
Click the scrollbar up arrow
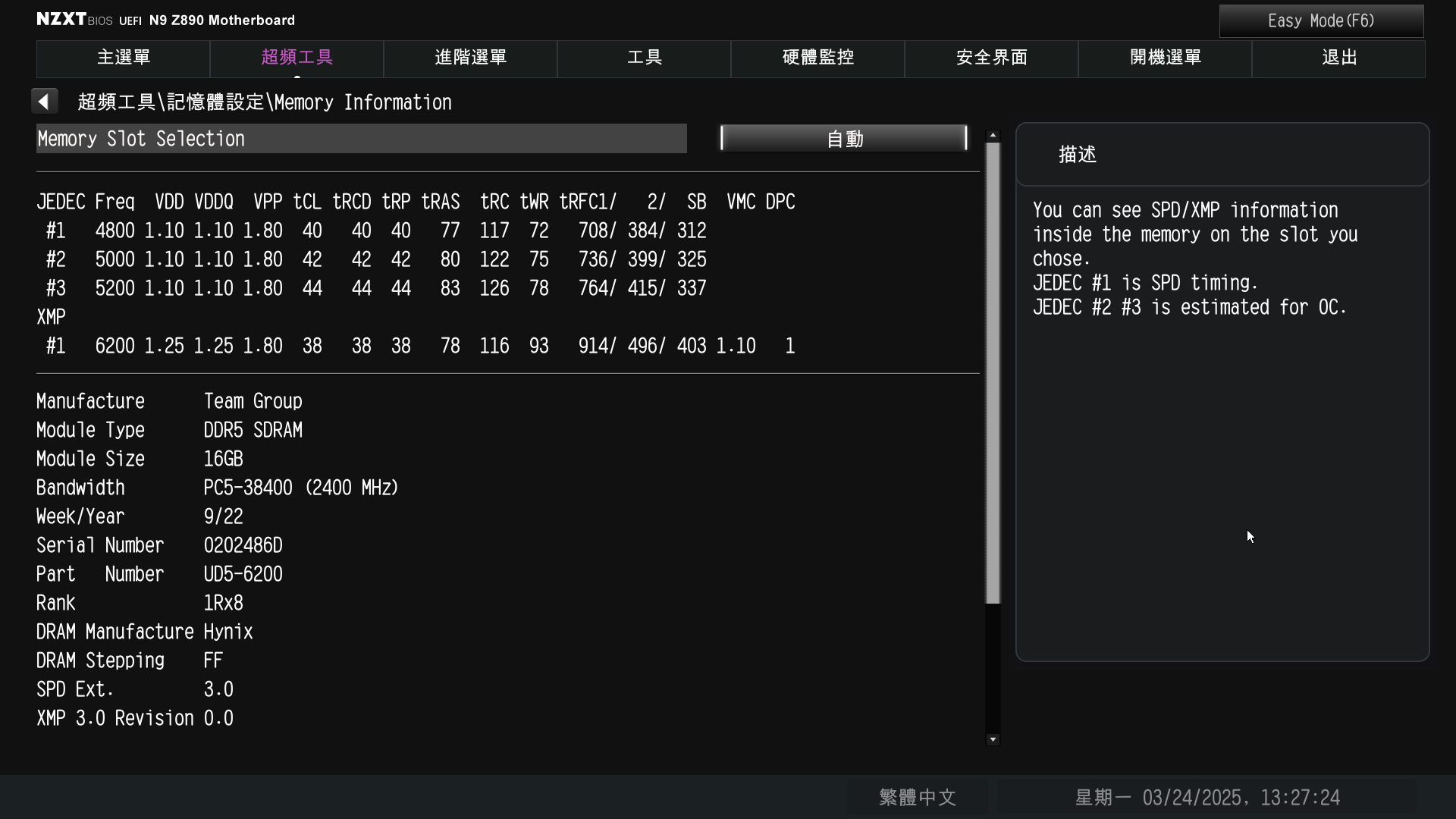click(x=993, y=135)
